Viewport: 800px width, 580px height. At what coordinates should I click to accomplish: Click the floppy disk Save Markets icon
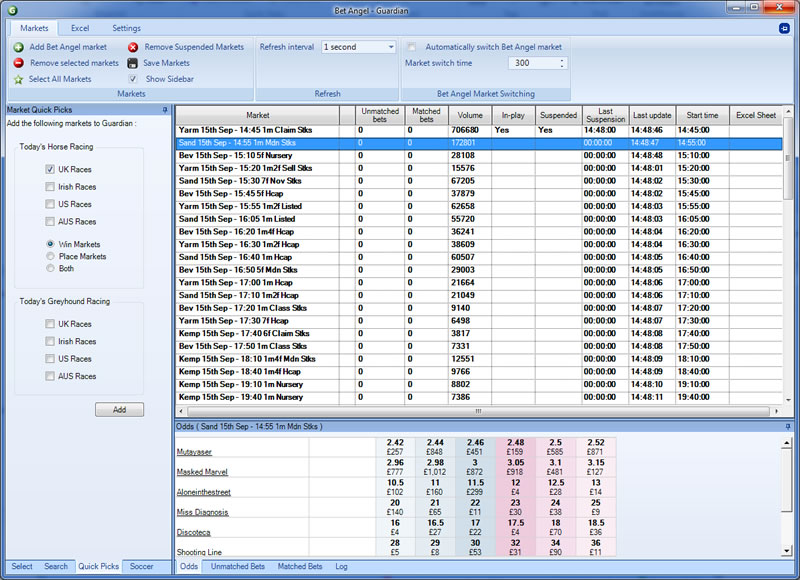click(x=133, y=63)
